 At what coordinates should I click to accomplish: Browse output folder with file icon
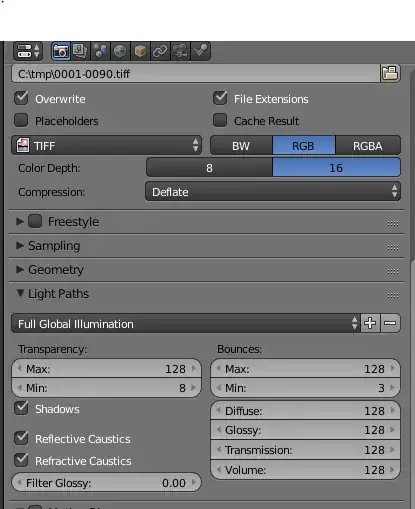point(390,73)
